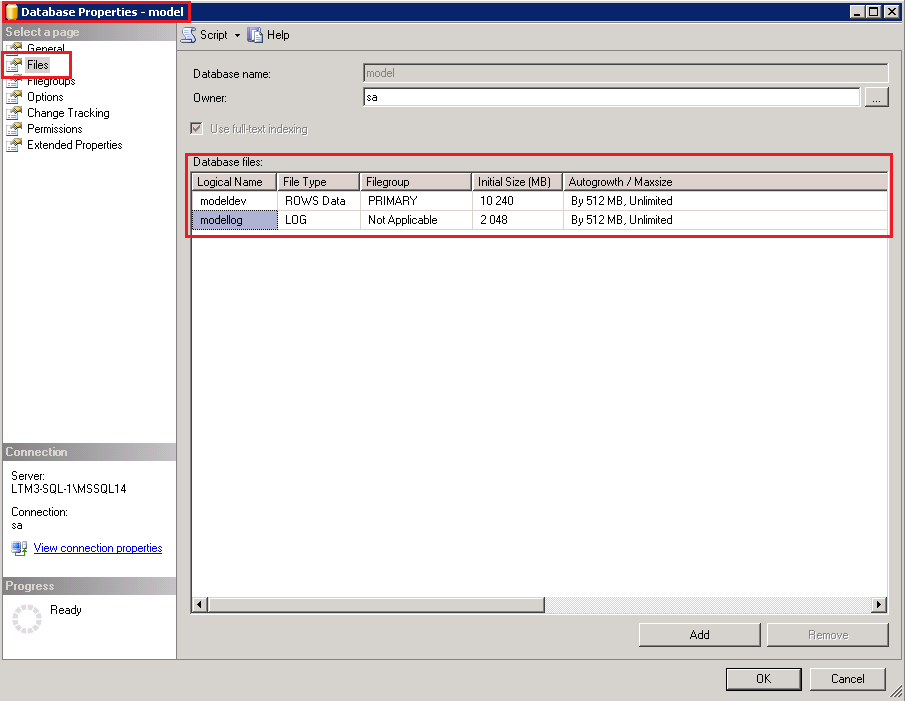
Task: Open the General page
Action: (45, 49)
